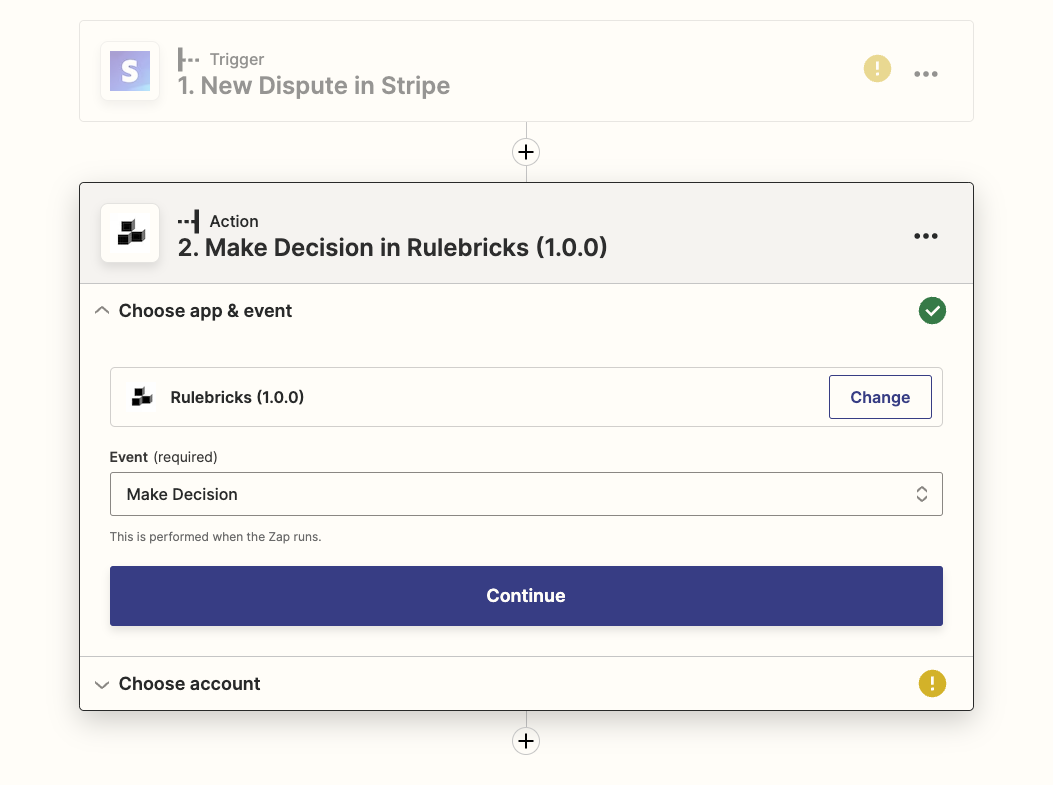1053x785 pixels.
Task: Open the Event dropdown showing Make Decision
Action: 921,493
